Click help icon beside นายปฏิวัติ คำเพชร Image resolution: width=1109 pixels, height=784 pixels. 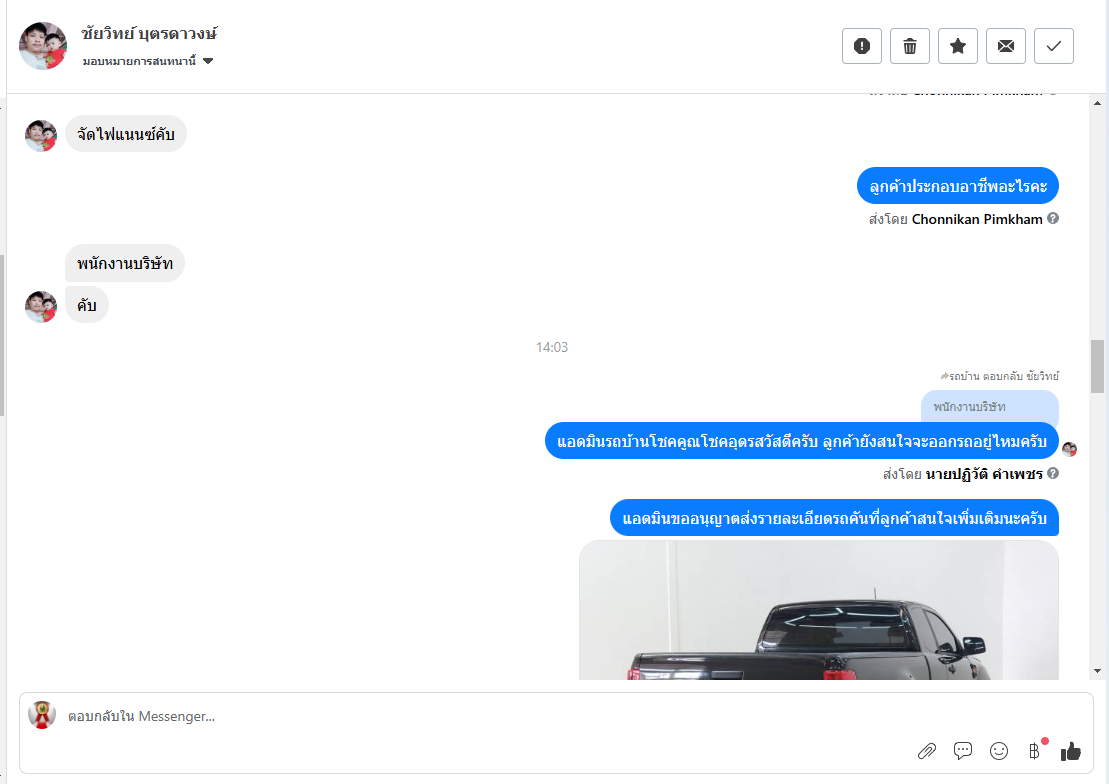click(1053, 473)
